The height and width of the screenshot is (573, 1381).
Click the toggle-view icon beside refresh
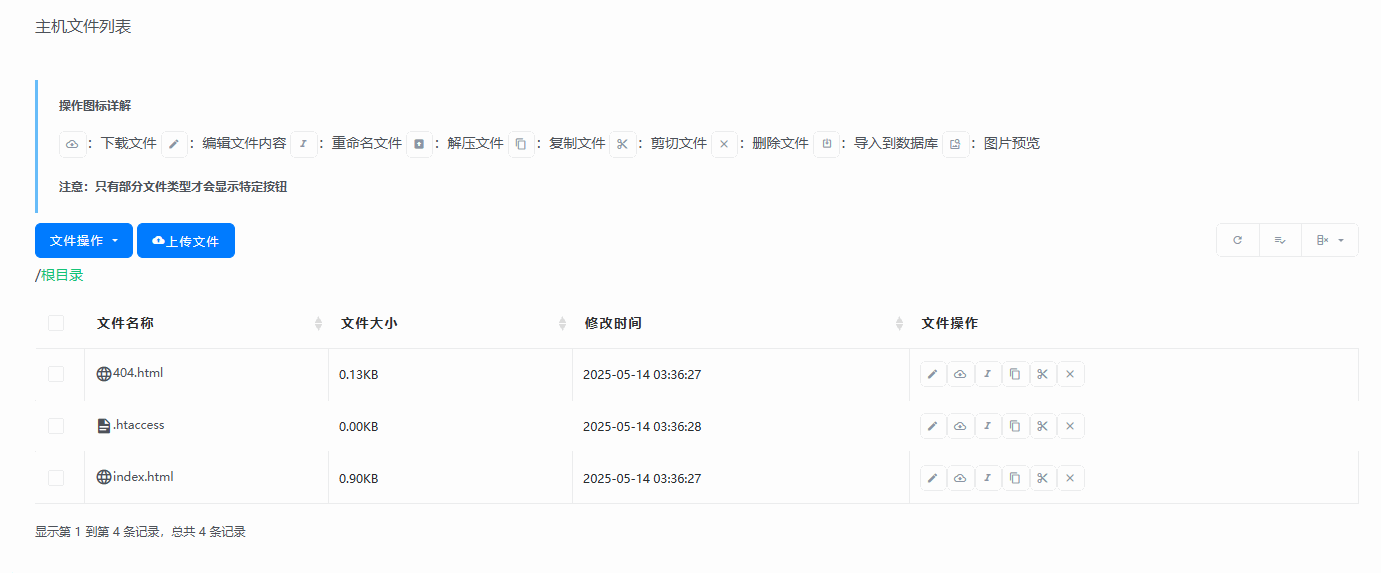[1280, 240]
